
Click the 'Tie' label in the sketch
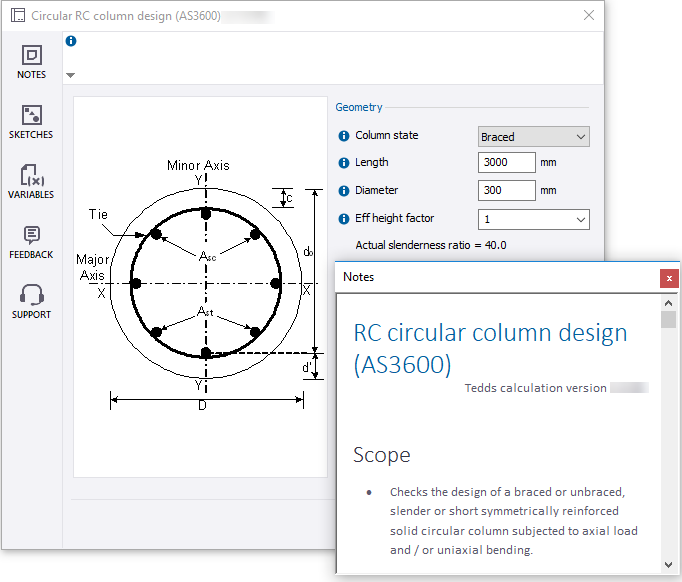[98, 214]
